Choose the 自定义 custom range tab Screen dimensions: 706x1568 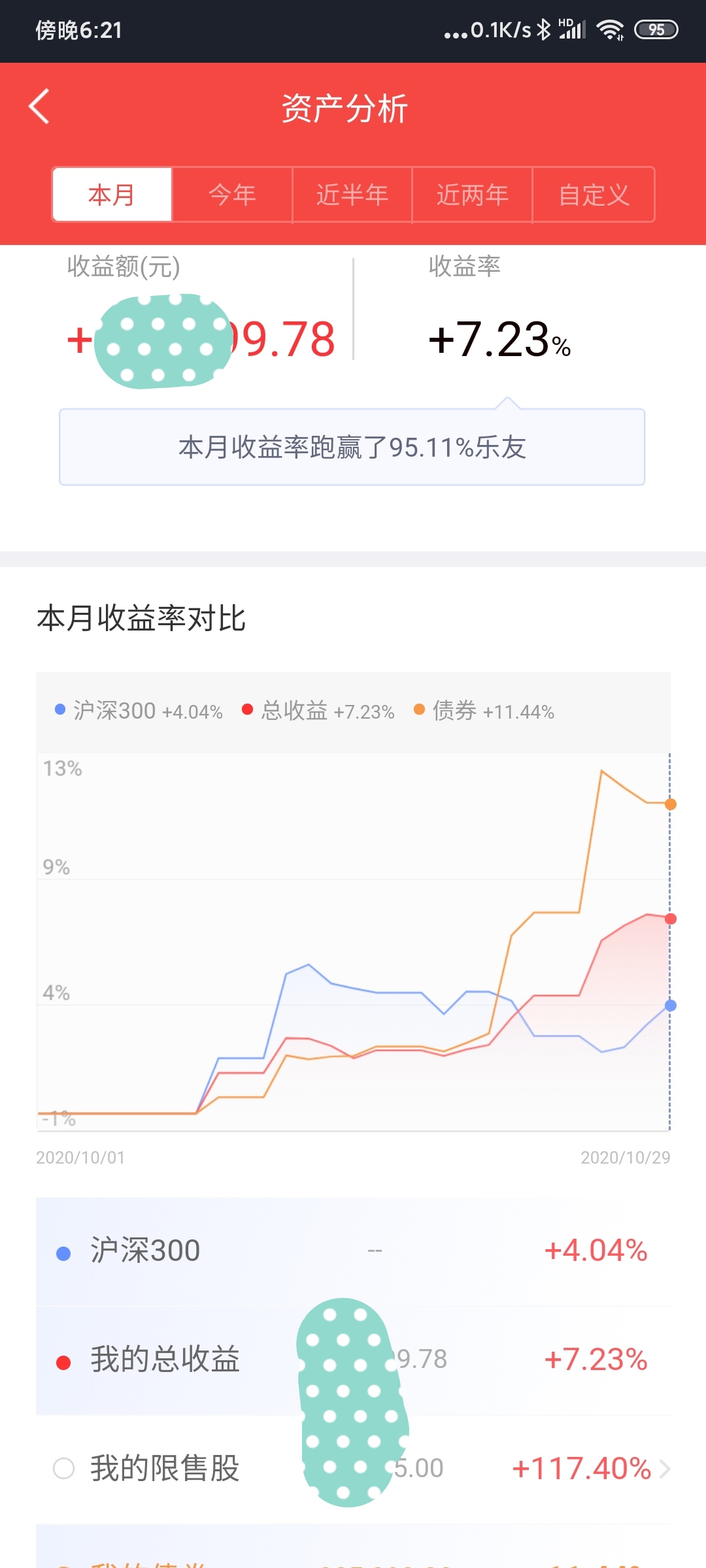(594, 195)
